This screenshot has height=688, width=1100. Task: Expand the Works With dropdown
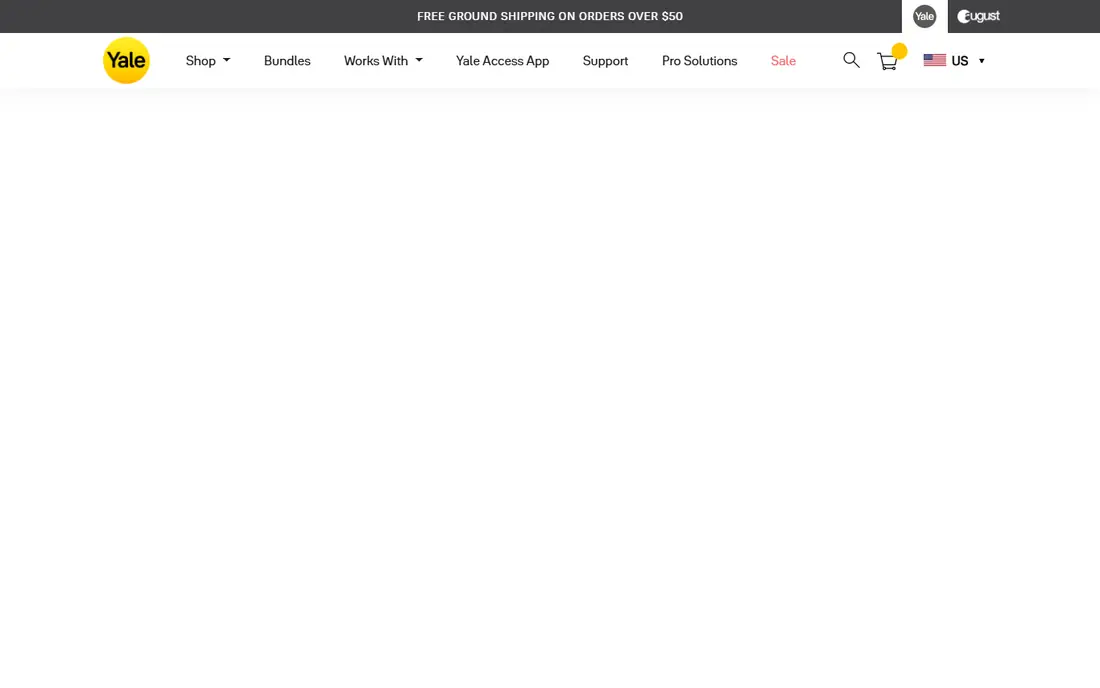[x=383, y=61]
